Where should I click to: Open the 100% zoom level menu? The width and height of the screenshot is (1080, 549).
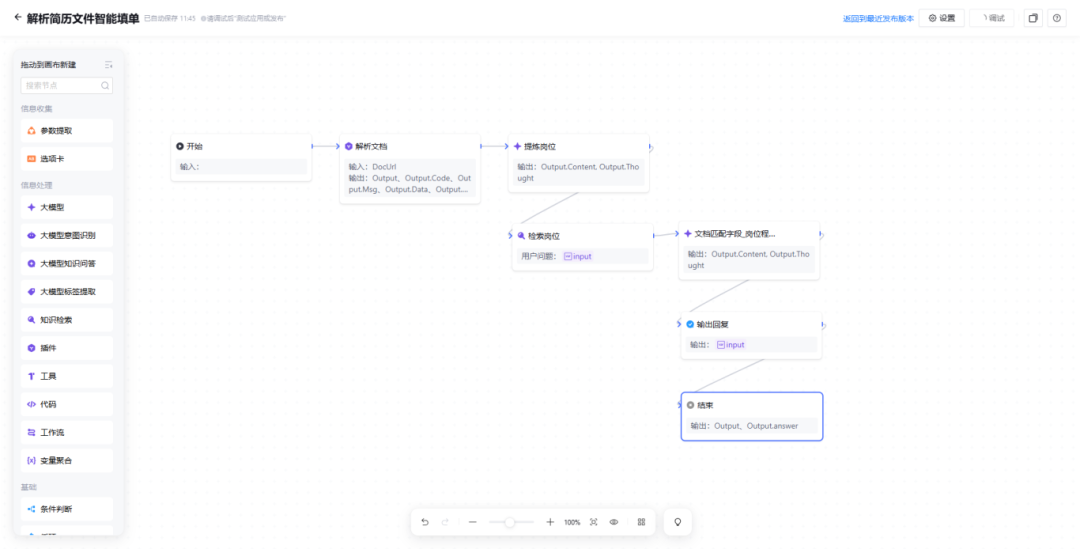(572, 522)
